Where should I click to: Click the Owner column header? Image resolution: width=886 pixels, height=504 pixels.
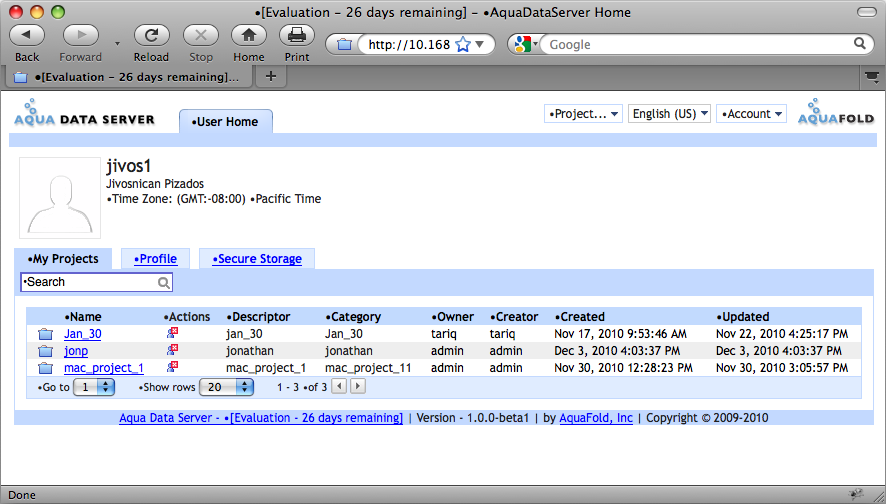tap(452, 317)
